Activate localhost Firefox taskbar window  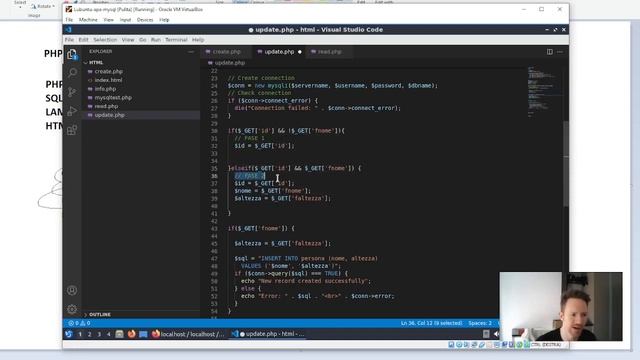pyautogui.click(x=188, y=334)
